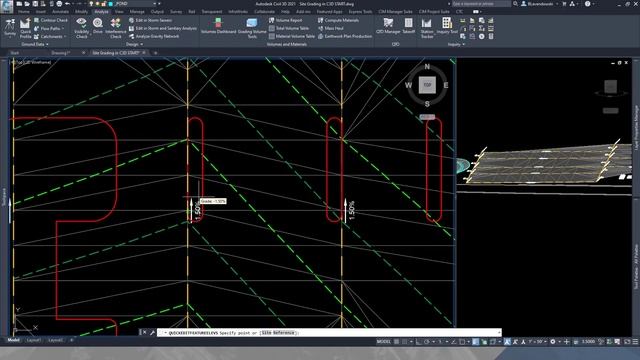
Task: Click the TOP face of the ViewCube
Action: (x=427, y=85)
